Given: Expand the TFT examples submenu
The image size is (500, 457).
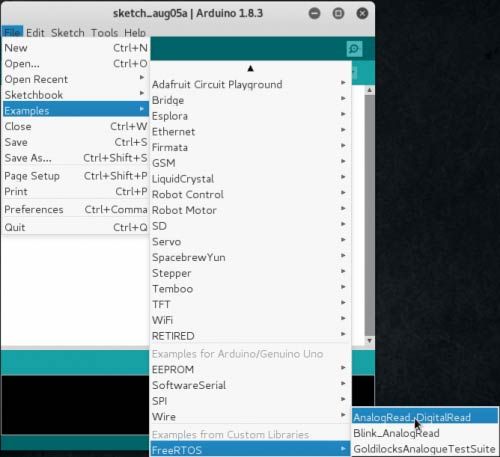Looking at the screenshot, I should [250, 304].
